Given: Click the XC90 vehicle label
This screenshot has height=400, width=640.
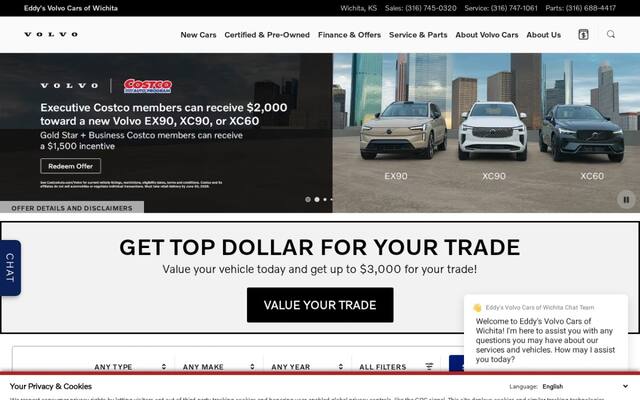Looking at the screenshot, I should tap(494, 176).
